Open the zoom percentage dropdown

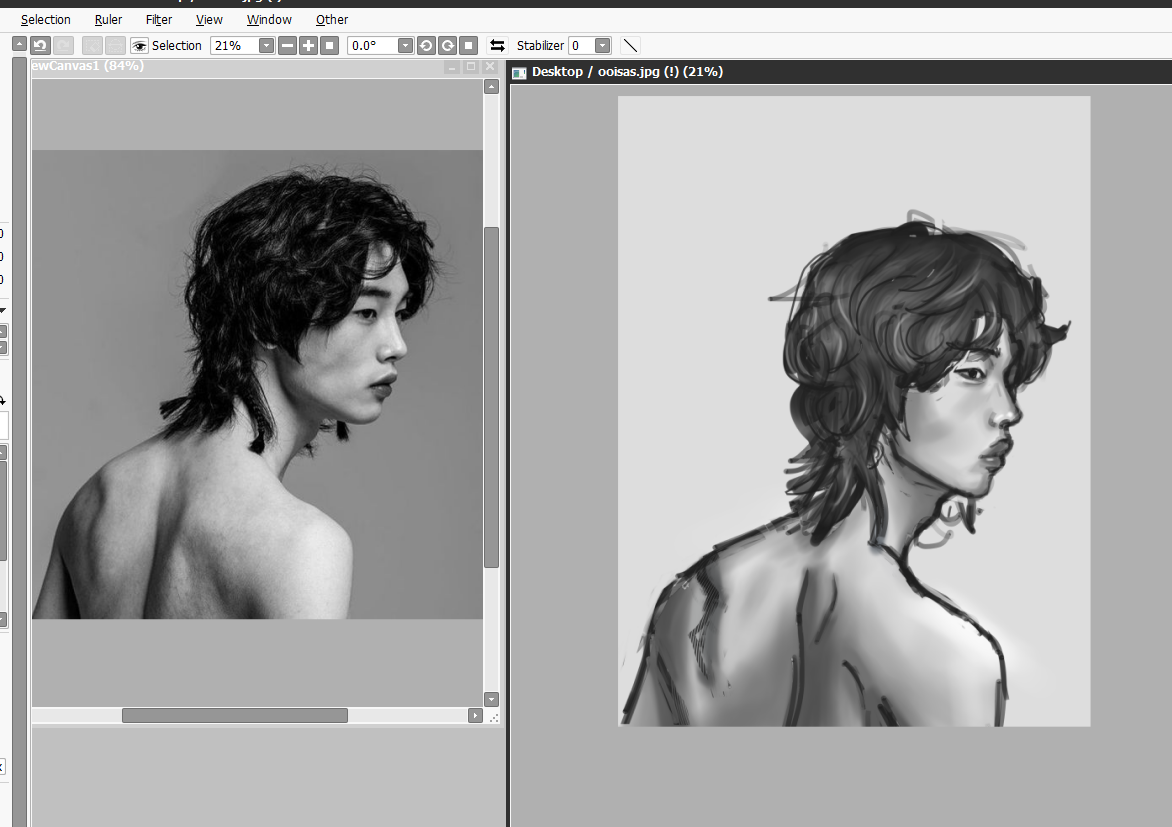pyautogui.click(x=266, y=45)
